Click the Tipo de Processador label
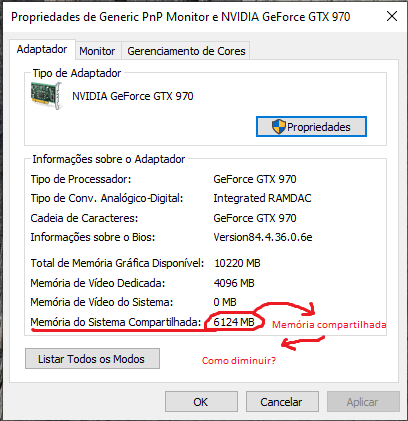408x421 pixels. pos(81,179)
